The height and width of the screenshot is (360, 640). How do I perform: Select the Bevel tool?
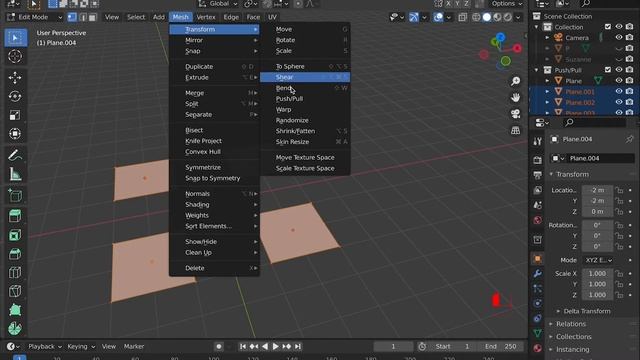[x=16, y=254]
